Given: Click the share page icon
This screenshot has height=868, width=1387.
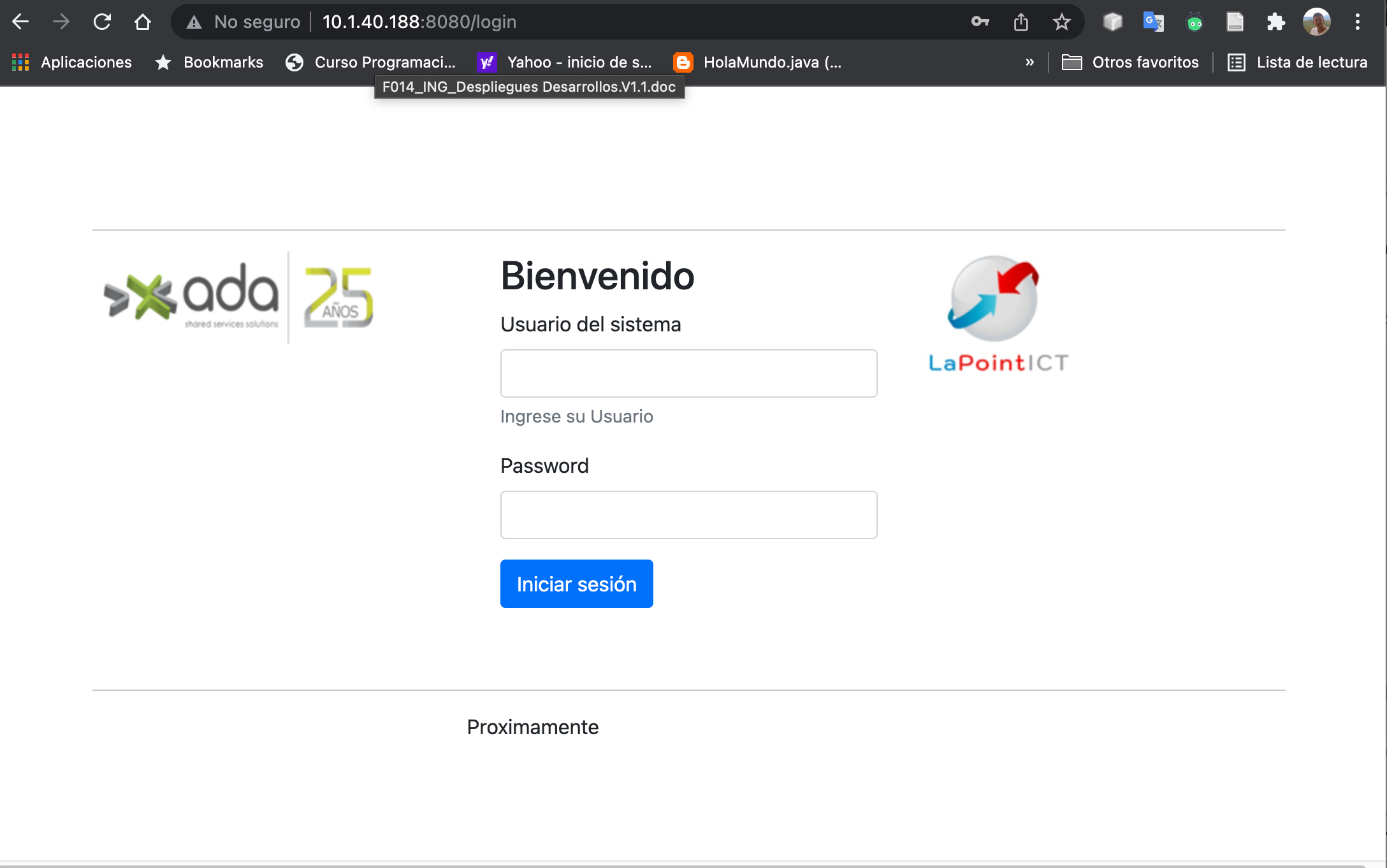Looking at the screenshot, I should tap(1021, 22).
